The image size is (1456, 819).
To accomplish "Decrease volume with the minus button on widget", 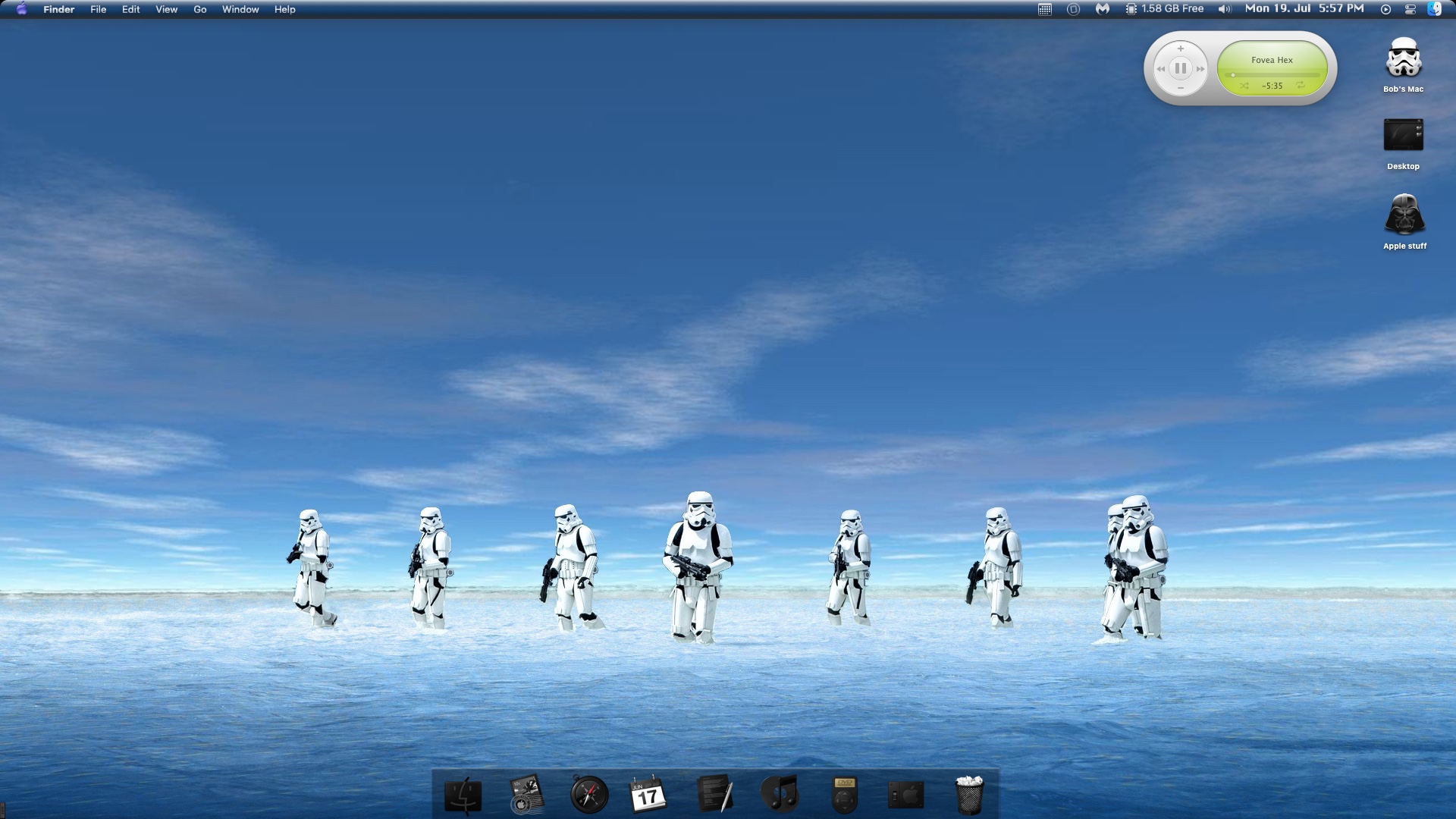I will 1180,89.
